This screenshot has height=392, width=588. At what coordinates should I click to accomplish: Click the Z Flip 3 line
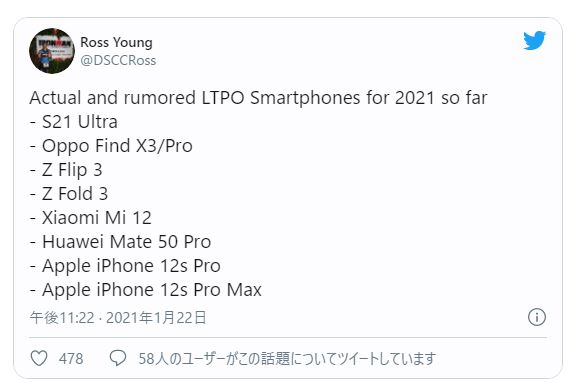[66, 170]
